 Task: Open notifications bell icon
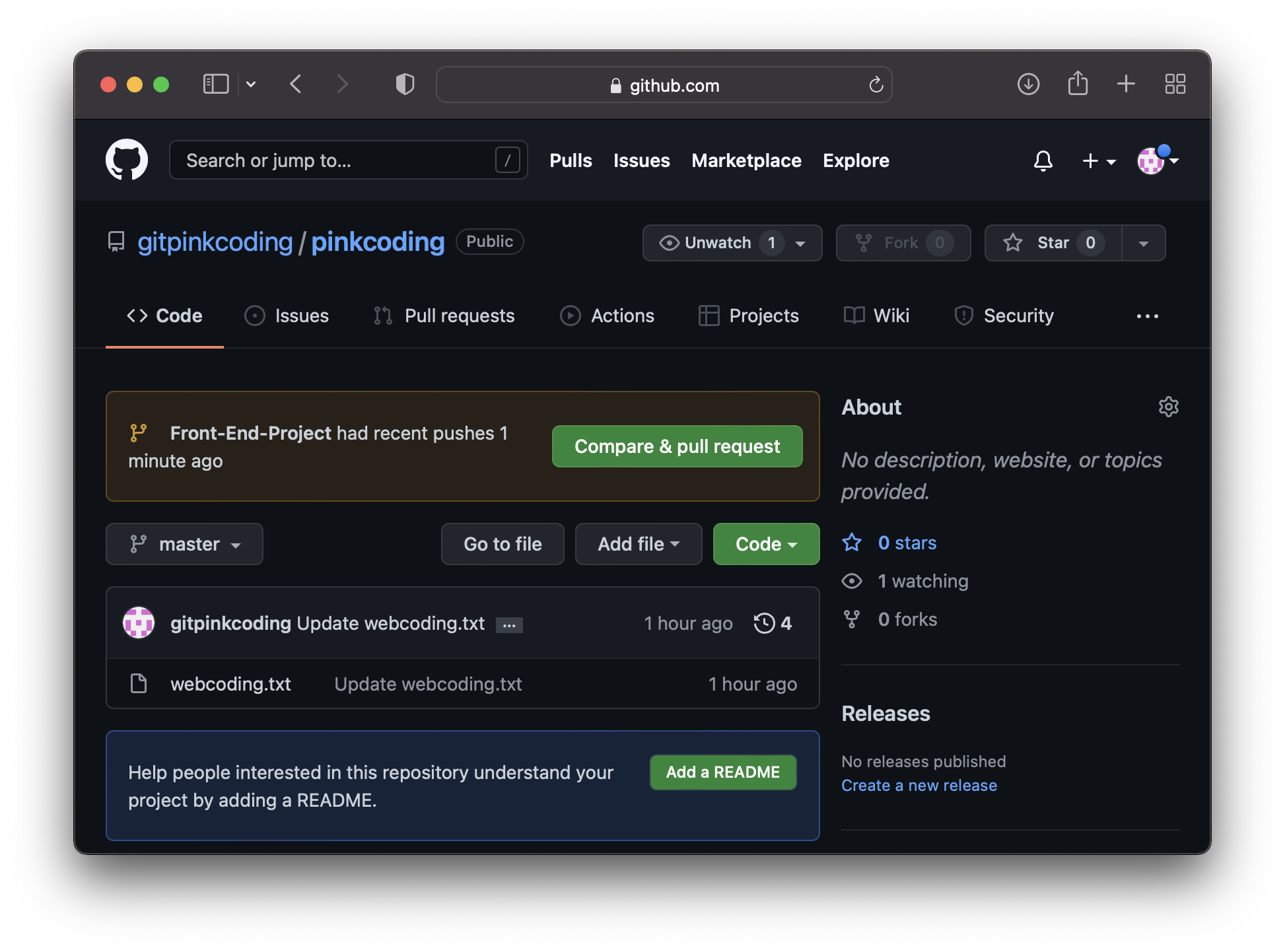1043,160
